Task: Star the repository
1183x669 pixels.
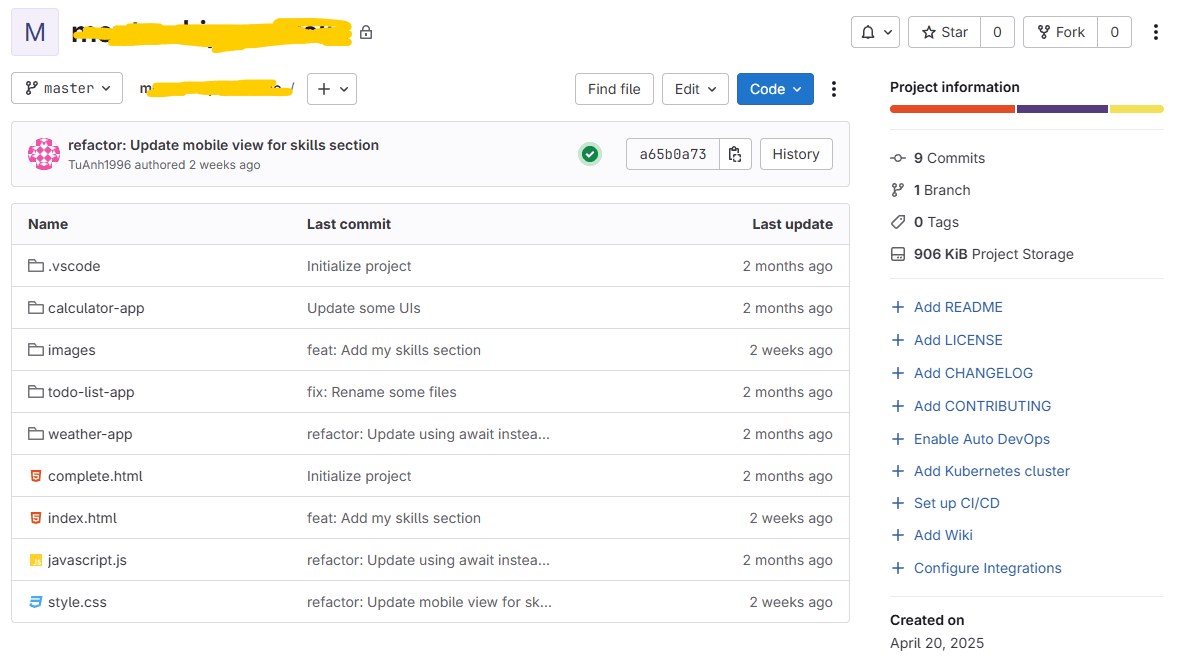Action: pos(942,31)
